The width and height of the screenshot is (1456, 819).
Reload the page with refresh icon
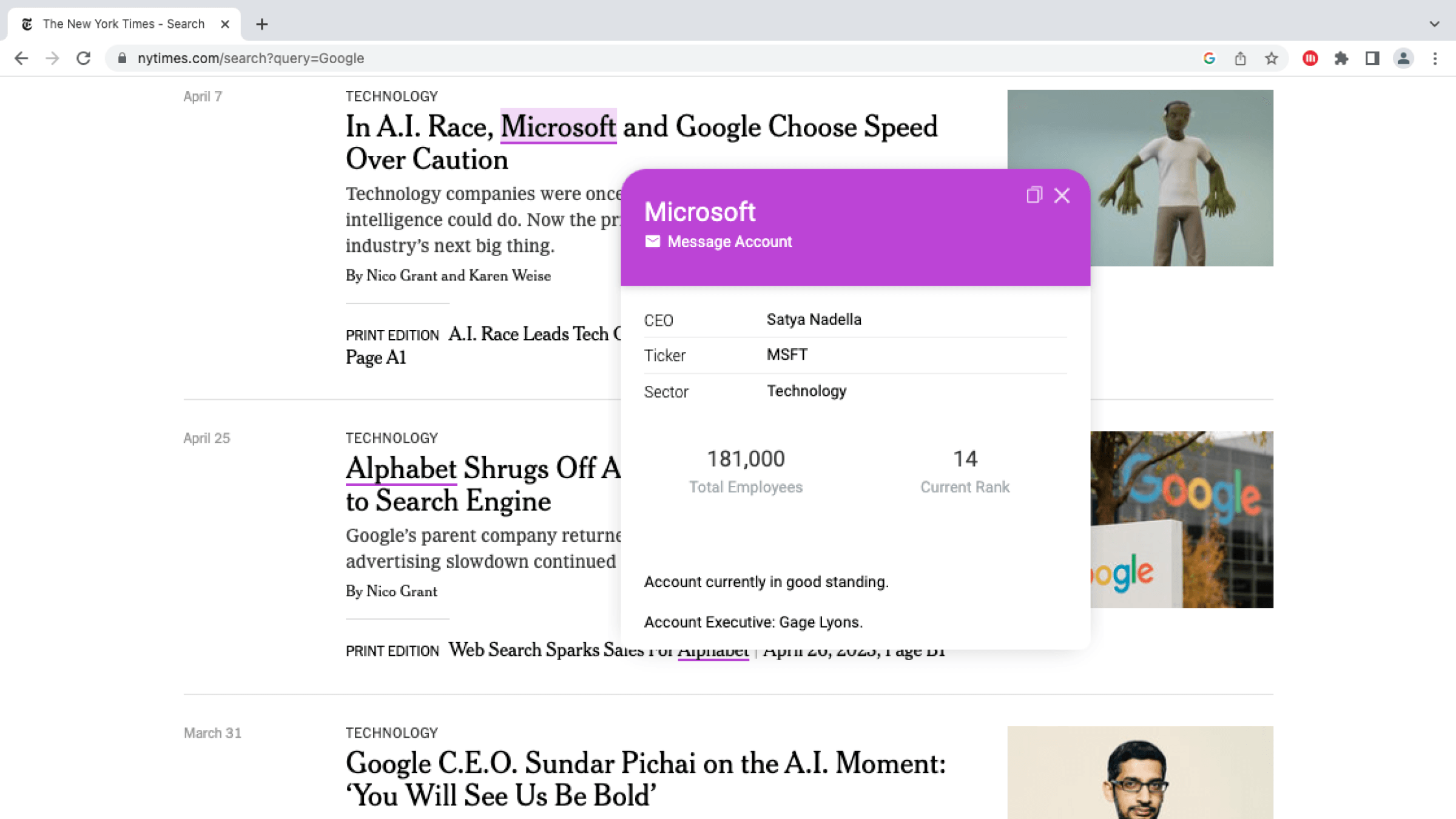click(x=84, y=58)
